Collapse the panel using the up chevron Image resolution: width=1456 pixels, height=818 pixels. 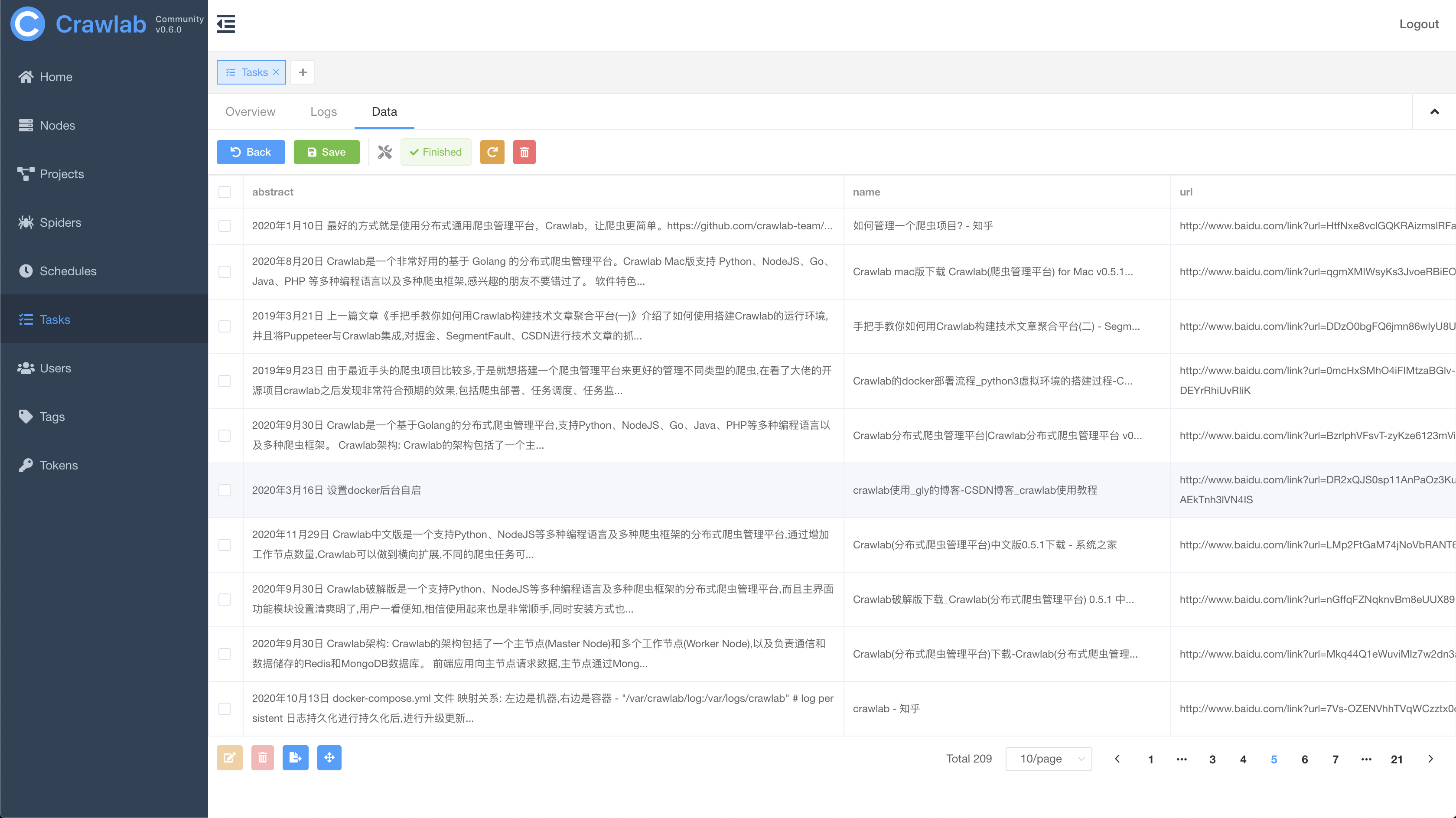(1434, 111)
